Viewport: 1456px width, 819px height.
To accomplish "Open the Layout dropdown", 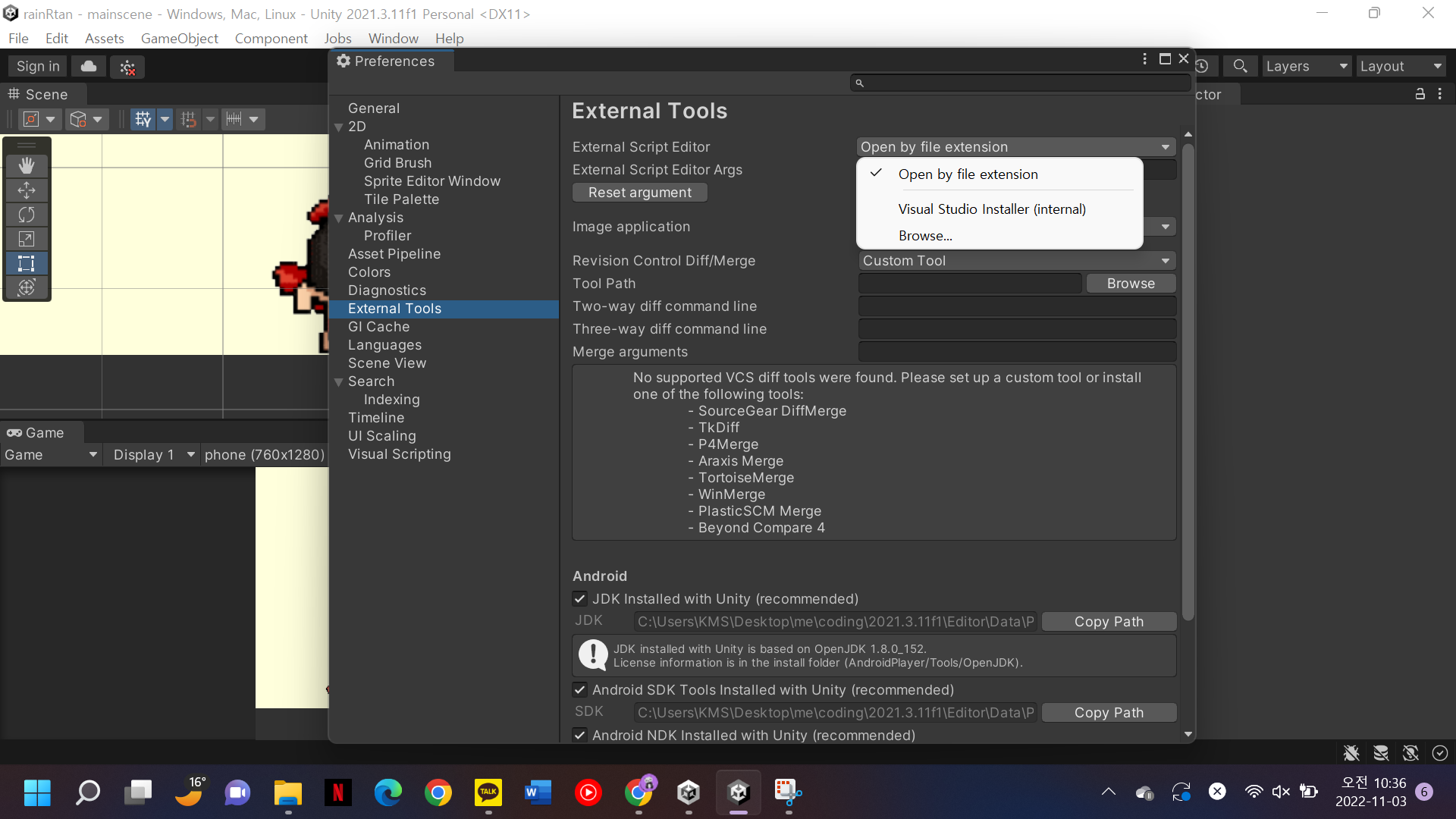I will click(1401, 67).
